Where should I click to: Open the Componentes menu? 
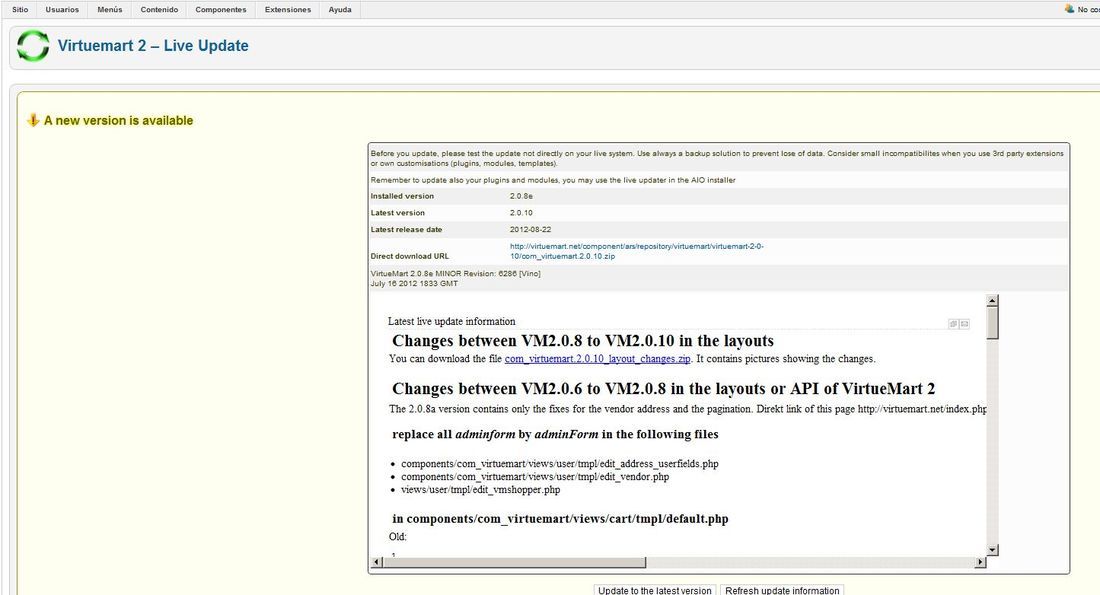pos(221,10)
